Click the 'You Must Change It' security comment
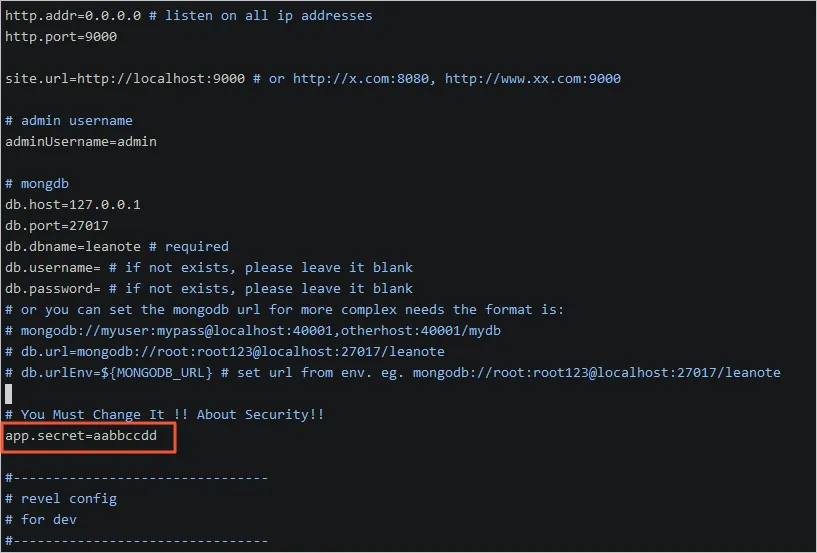Screen dimensions: 817x553 pyautogui.click(x=165, y=415)
